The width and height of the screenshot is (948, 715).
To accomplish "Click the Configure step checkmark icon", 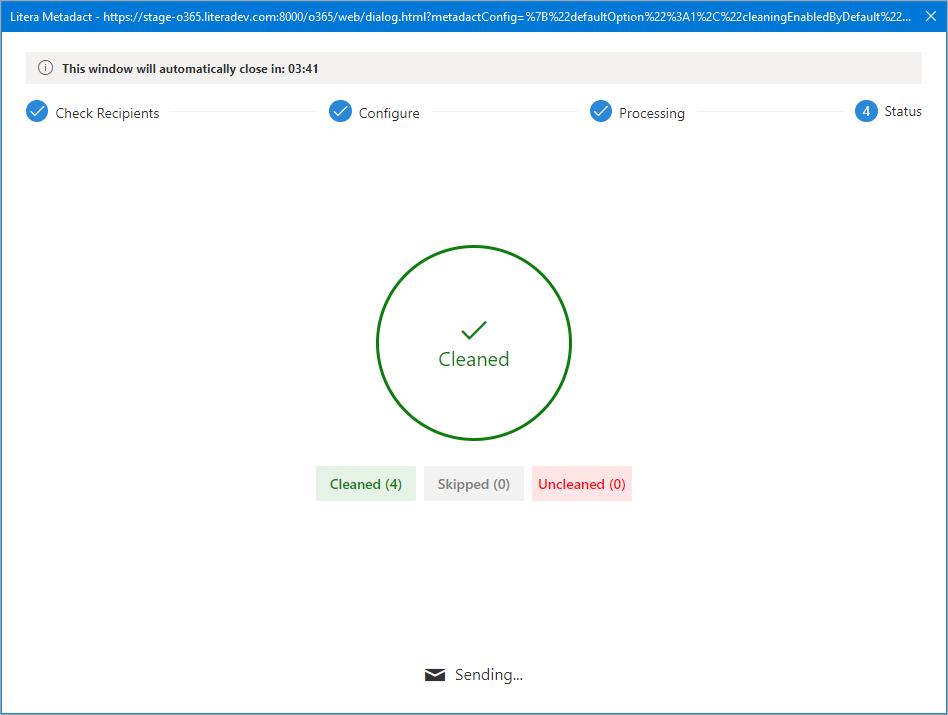I will coord(340,111).
